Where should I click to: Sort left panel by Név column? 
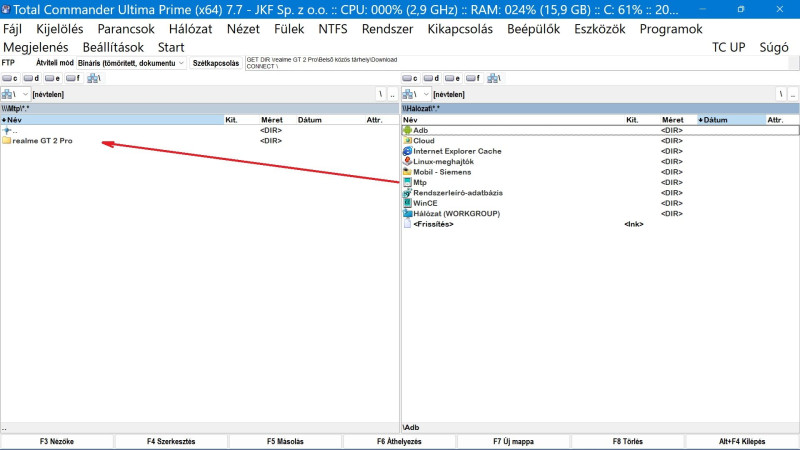(x=112, y=120)
